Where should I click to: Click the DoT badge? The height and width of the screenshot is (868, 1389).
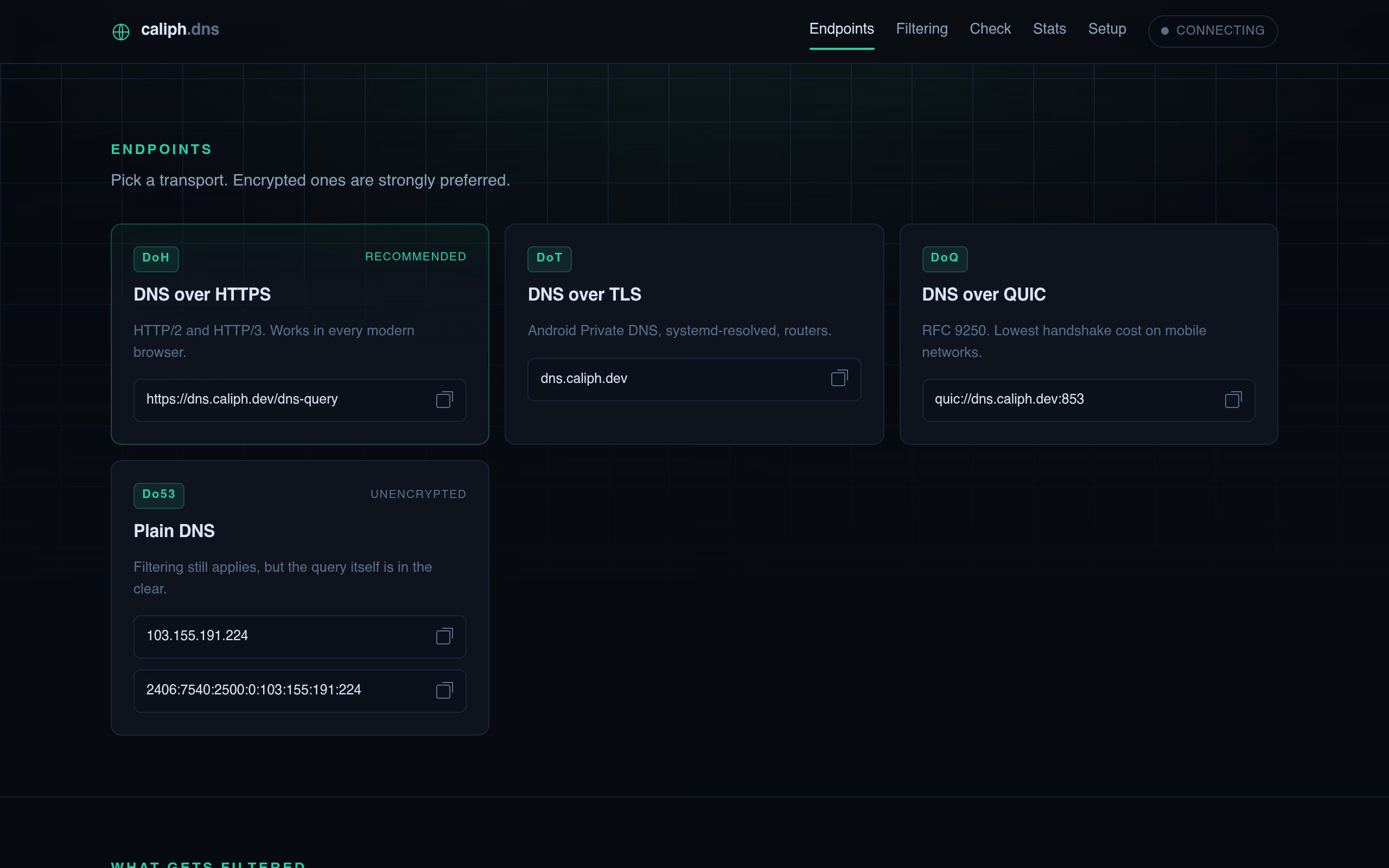pos(549,258)
